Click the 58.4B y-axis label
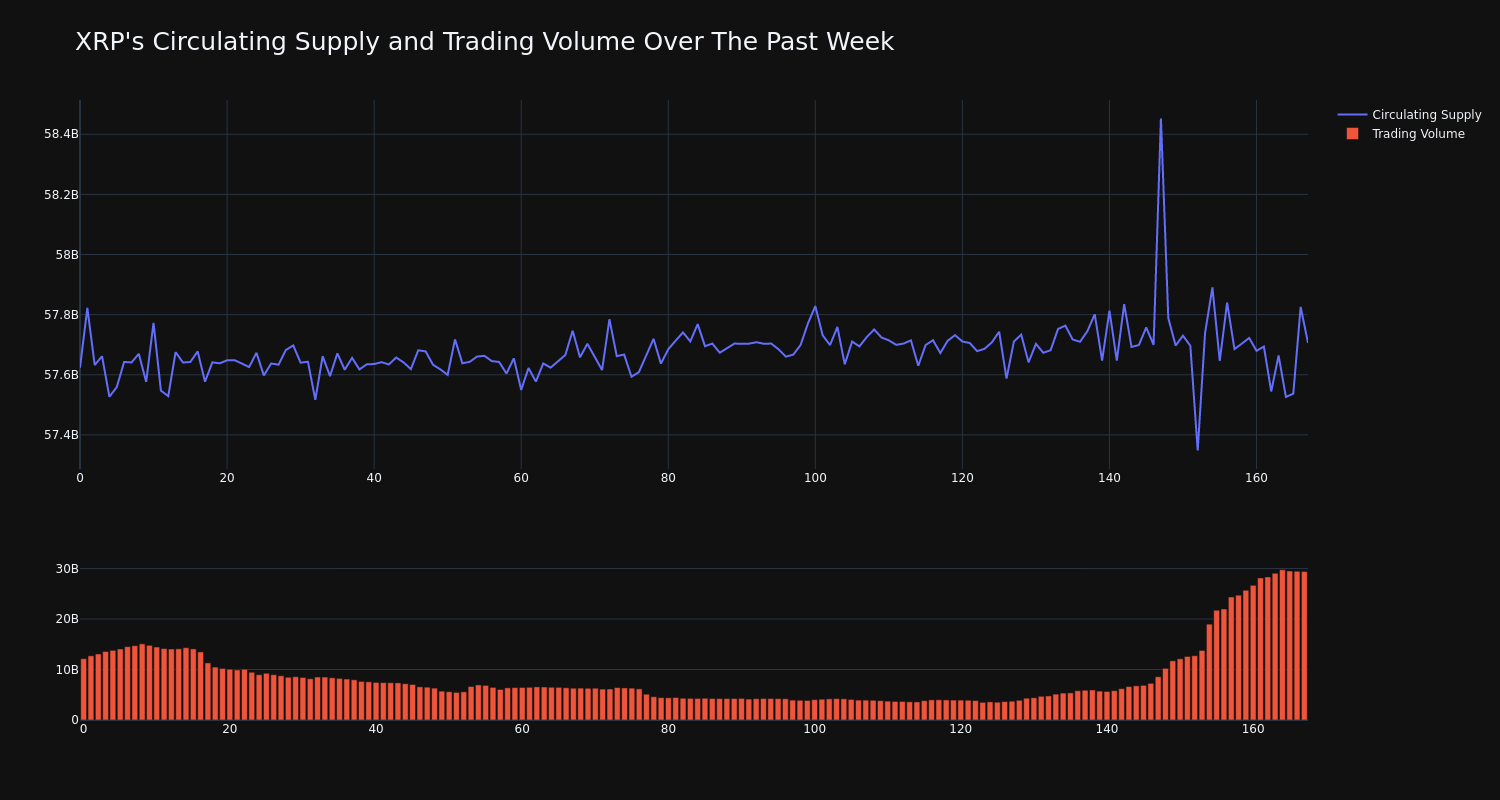The height and width of the screenshot is (800, 1500). [x=61, y=134]
